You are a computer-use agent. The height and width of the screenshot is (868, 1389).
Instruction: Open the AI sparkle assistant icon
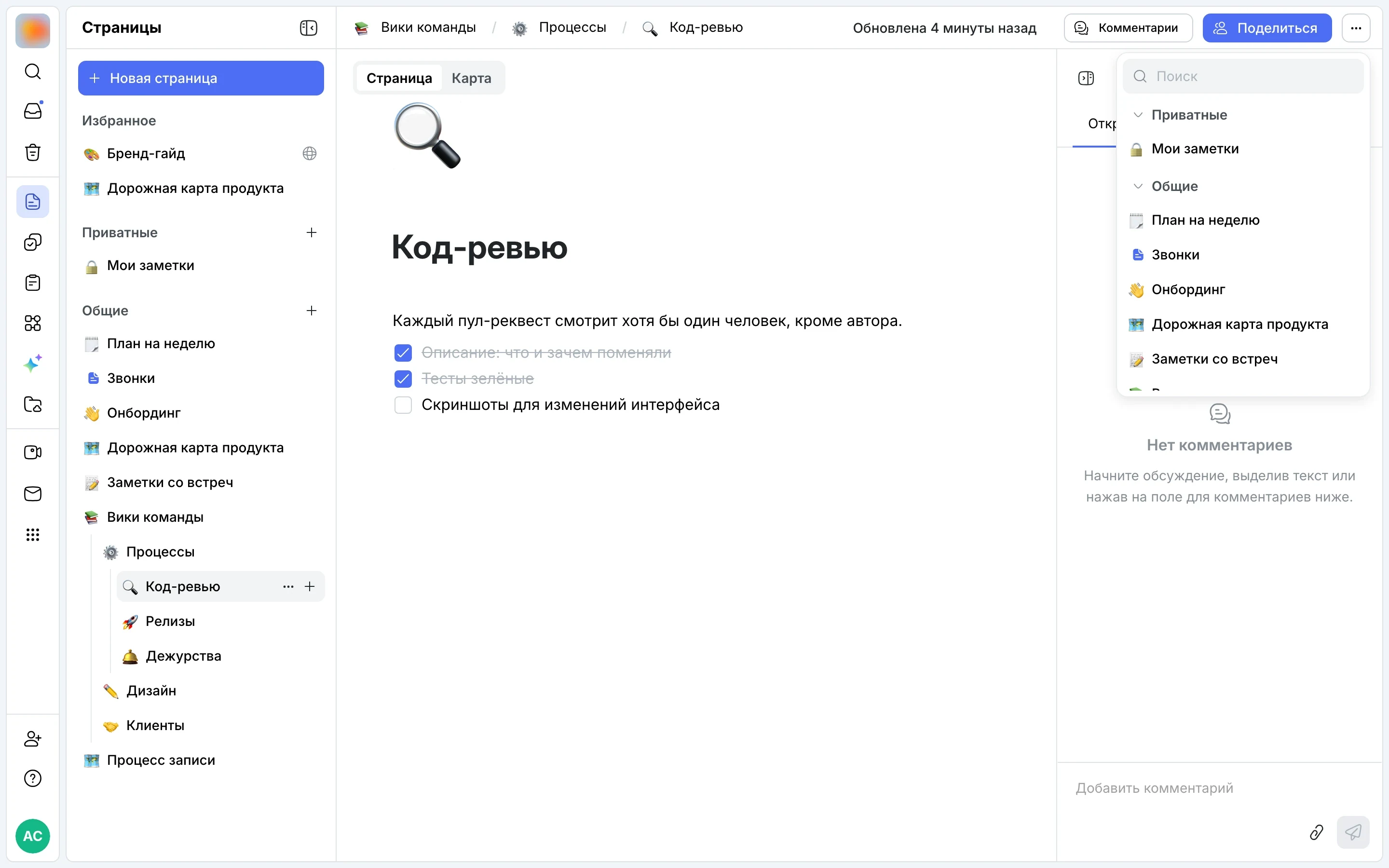tap(33, 364)
